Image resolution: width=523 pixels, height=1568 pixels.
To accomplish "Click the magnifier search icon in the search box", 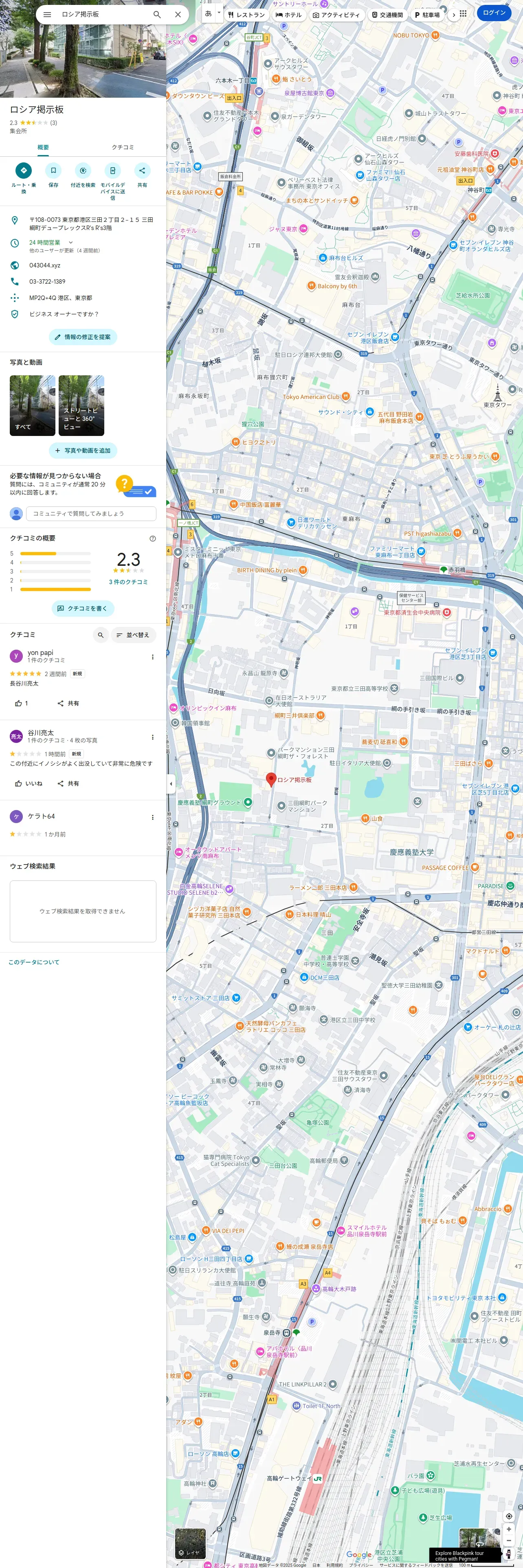I will tap(157, 15).
